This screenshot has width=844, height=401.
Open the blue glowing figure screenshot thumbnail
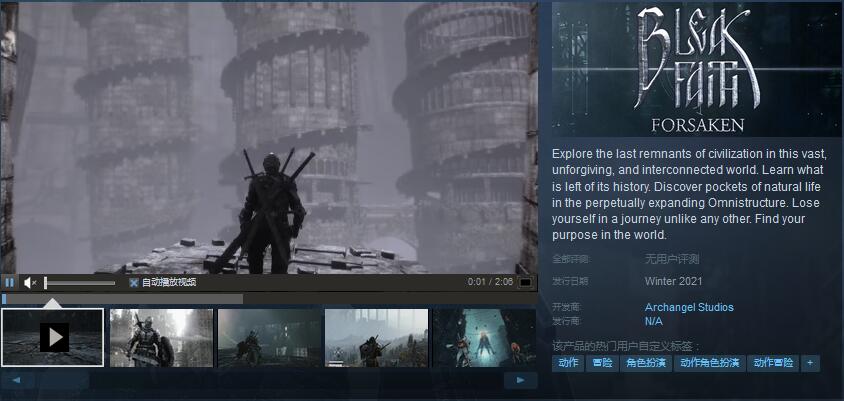pos(484,337)
